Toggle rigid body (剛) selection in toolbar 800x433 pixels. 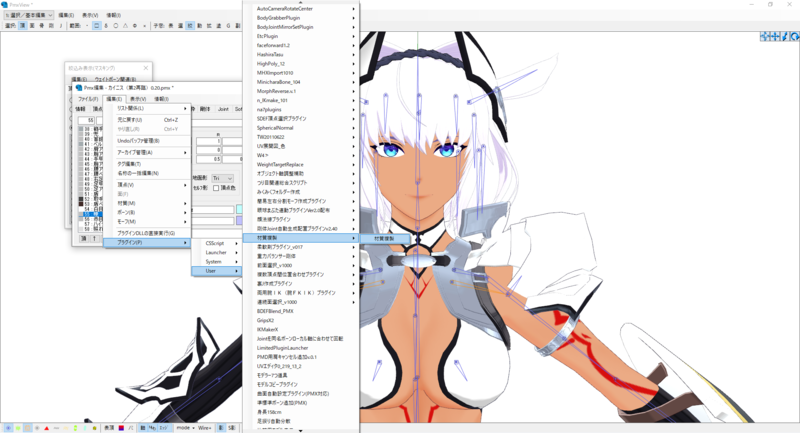pyautogui.click(x=51, y=26)
